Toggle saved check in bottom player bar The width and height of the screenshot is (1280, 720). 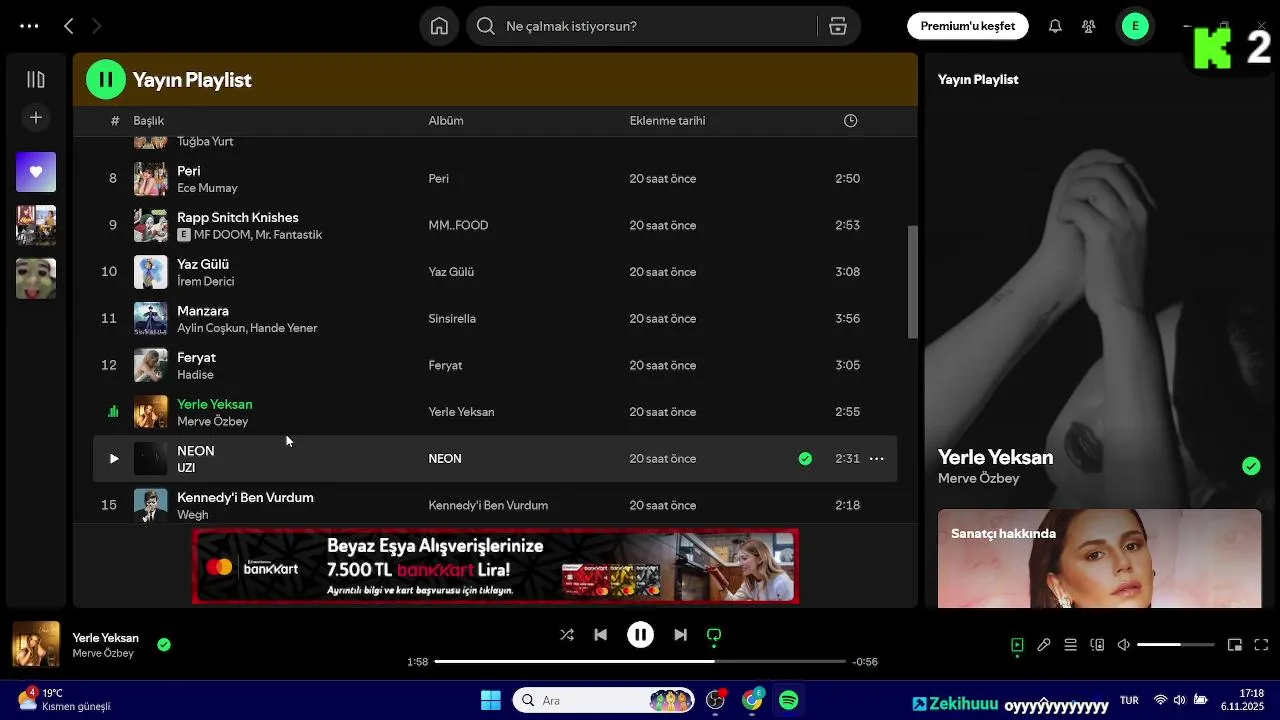pos(164,645)
